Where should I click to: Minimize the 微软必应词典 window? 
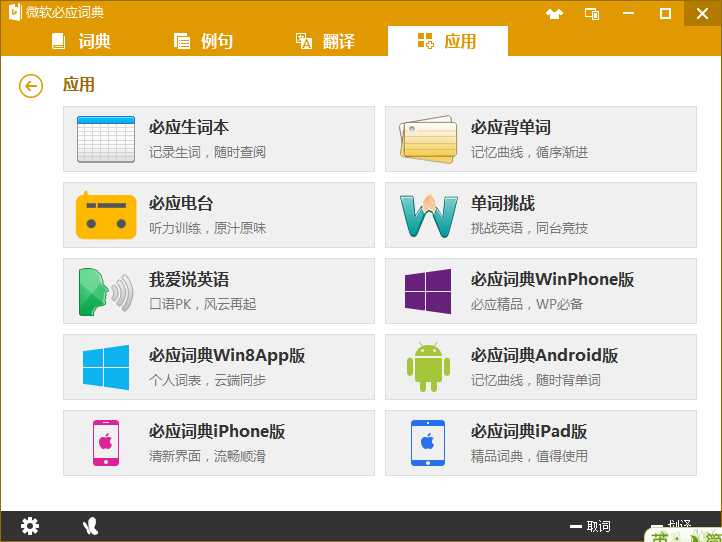[628, 14]
